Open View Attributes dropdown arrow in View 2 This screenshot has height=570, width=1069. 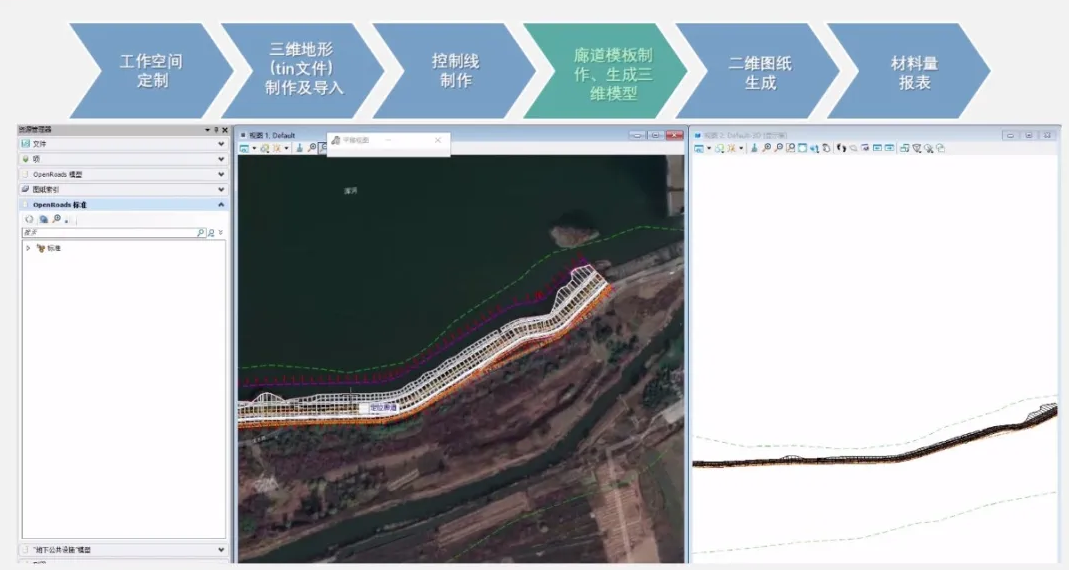tap(709, 148)
